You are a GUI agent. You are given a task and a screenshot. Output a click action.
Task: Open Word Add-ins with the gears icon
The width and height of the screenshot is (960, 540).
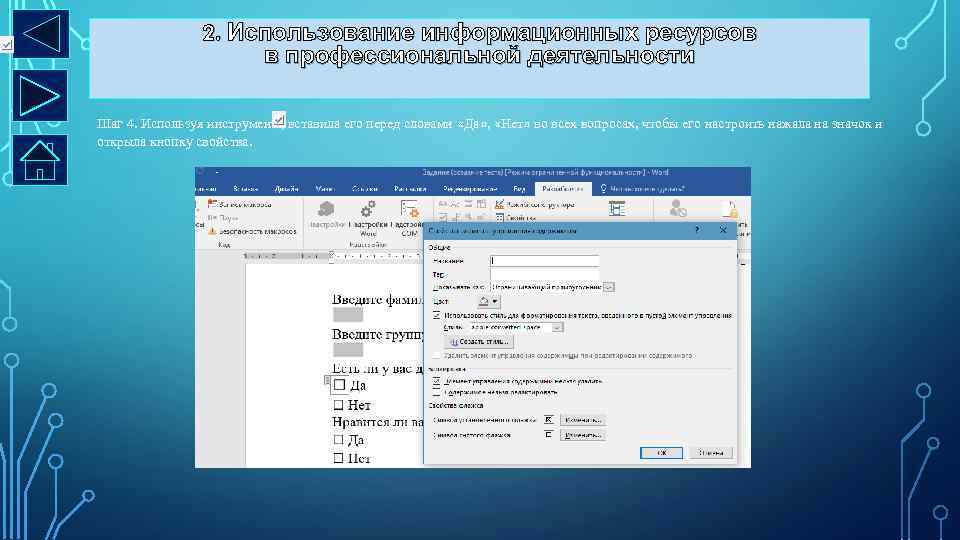point(367,209)
